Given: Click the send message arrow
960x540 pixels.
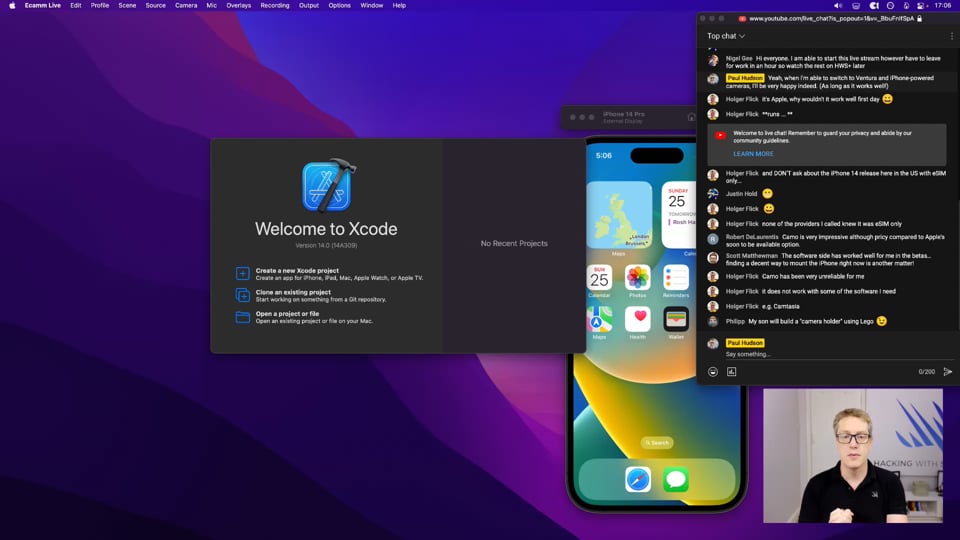Looking at the screenshot, I should click(x=948, y=372).
